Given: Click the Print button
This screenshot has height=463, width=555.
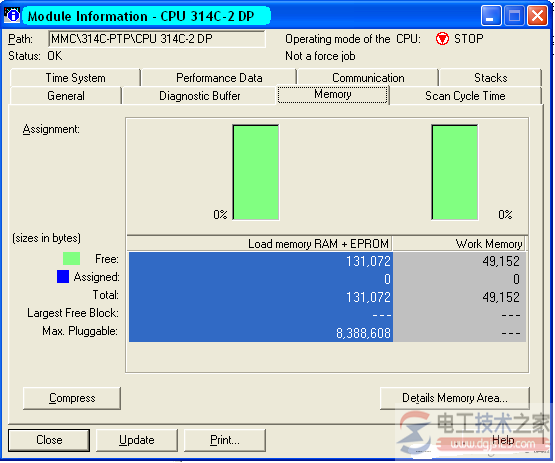Looking at the screenshot, I should tap(225, 440).
